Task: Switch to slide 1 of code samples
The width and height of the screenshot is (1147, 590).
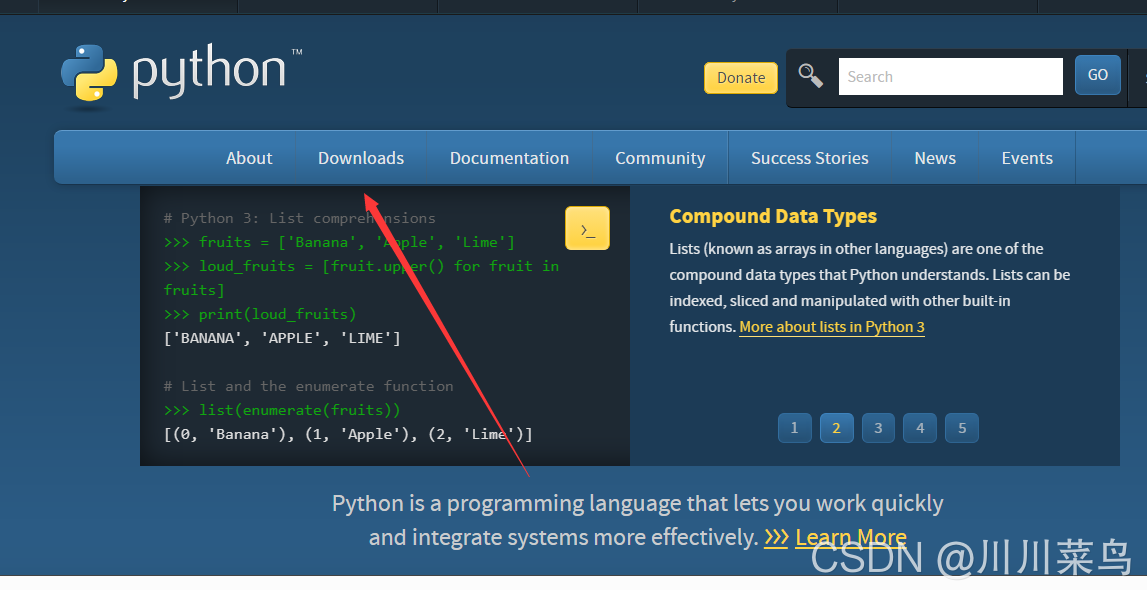Action: click(x=794, y=428)
